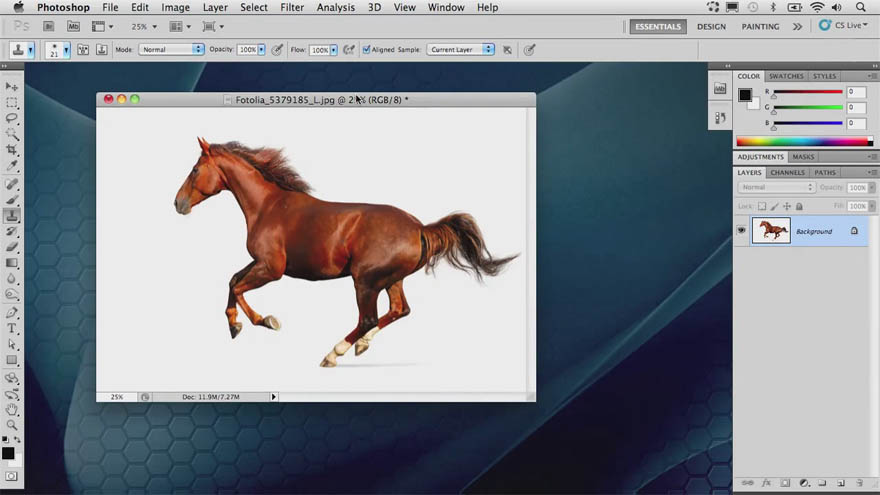Select the Rectangular Marquee tool
Image resolution: width=880 pixels, height=495 pixels.
(x=12, y=103)
